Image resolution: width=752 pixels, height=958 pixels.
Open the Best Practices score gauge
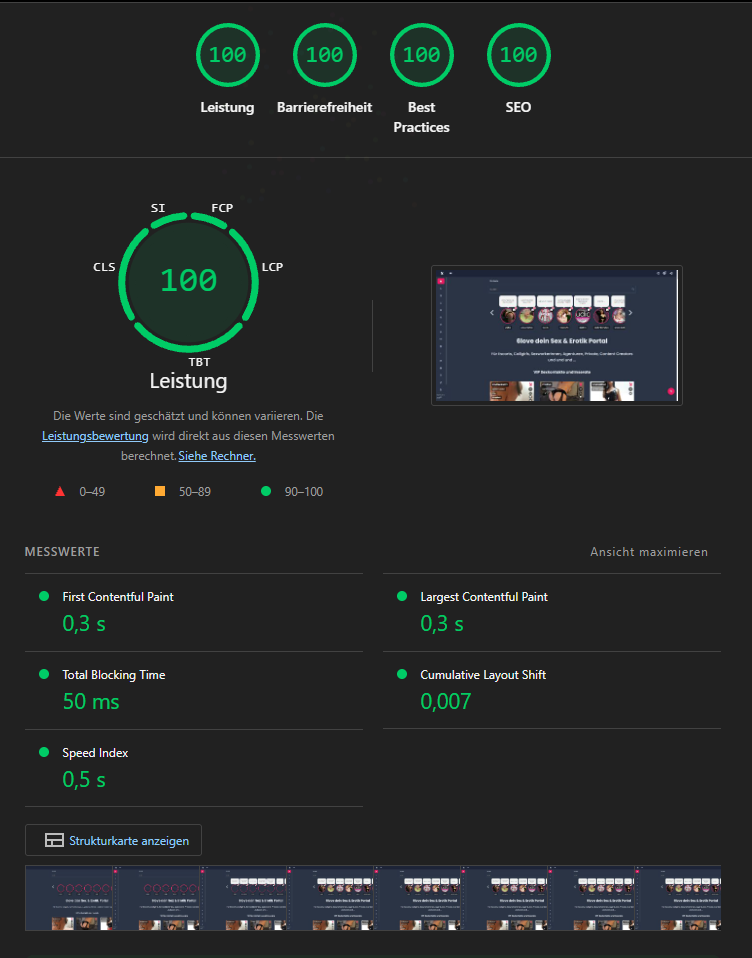[421, 55]
